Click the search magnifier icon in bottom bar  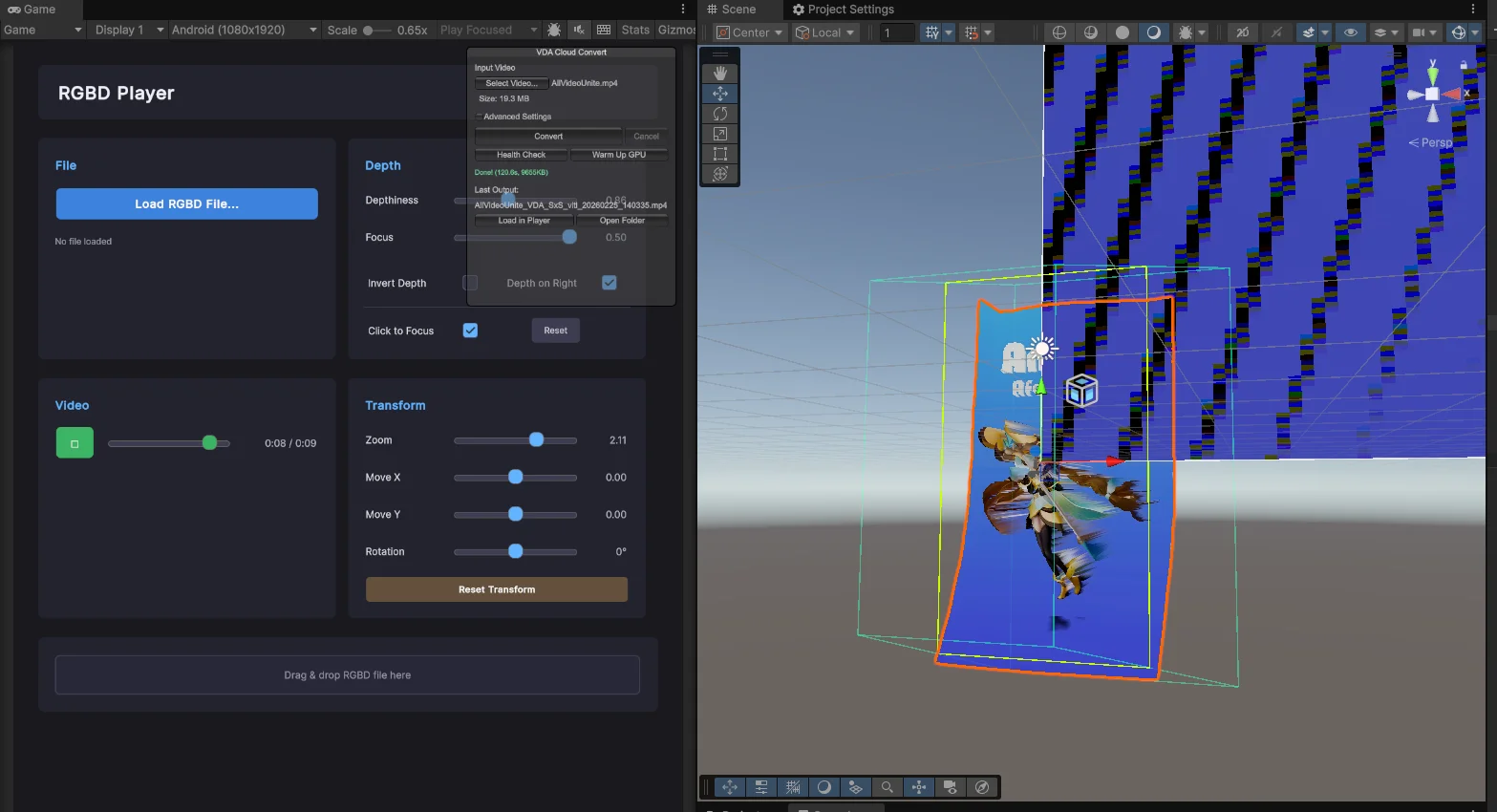[888, 787]
